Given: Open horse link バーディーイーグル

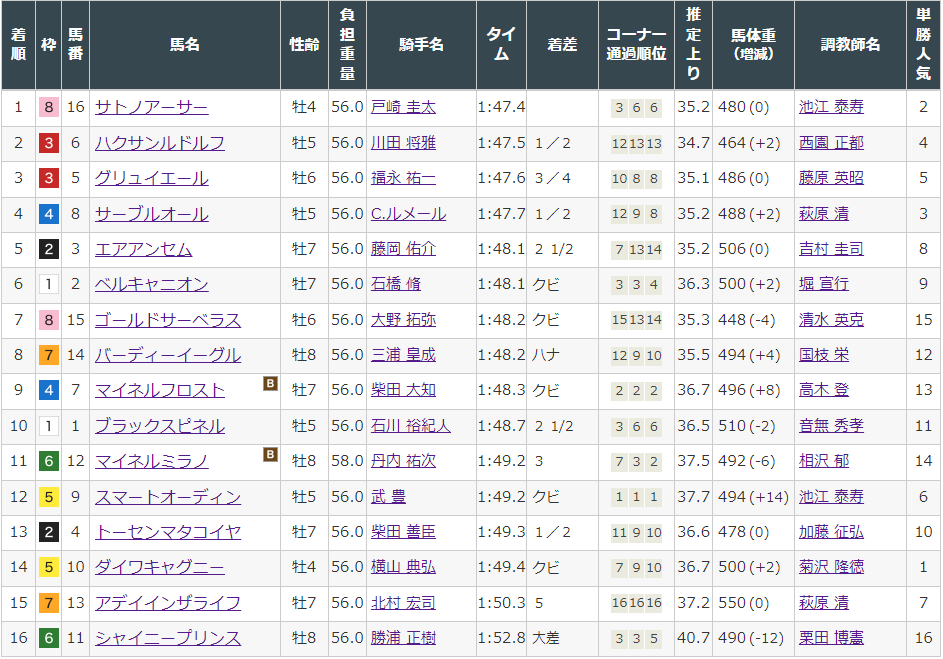Looking at the screenshot, I should [x=168, y=355].
